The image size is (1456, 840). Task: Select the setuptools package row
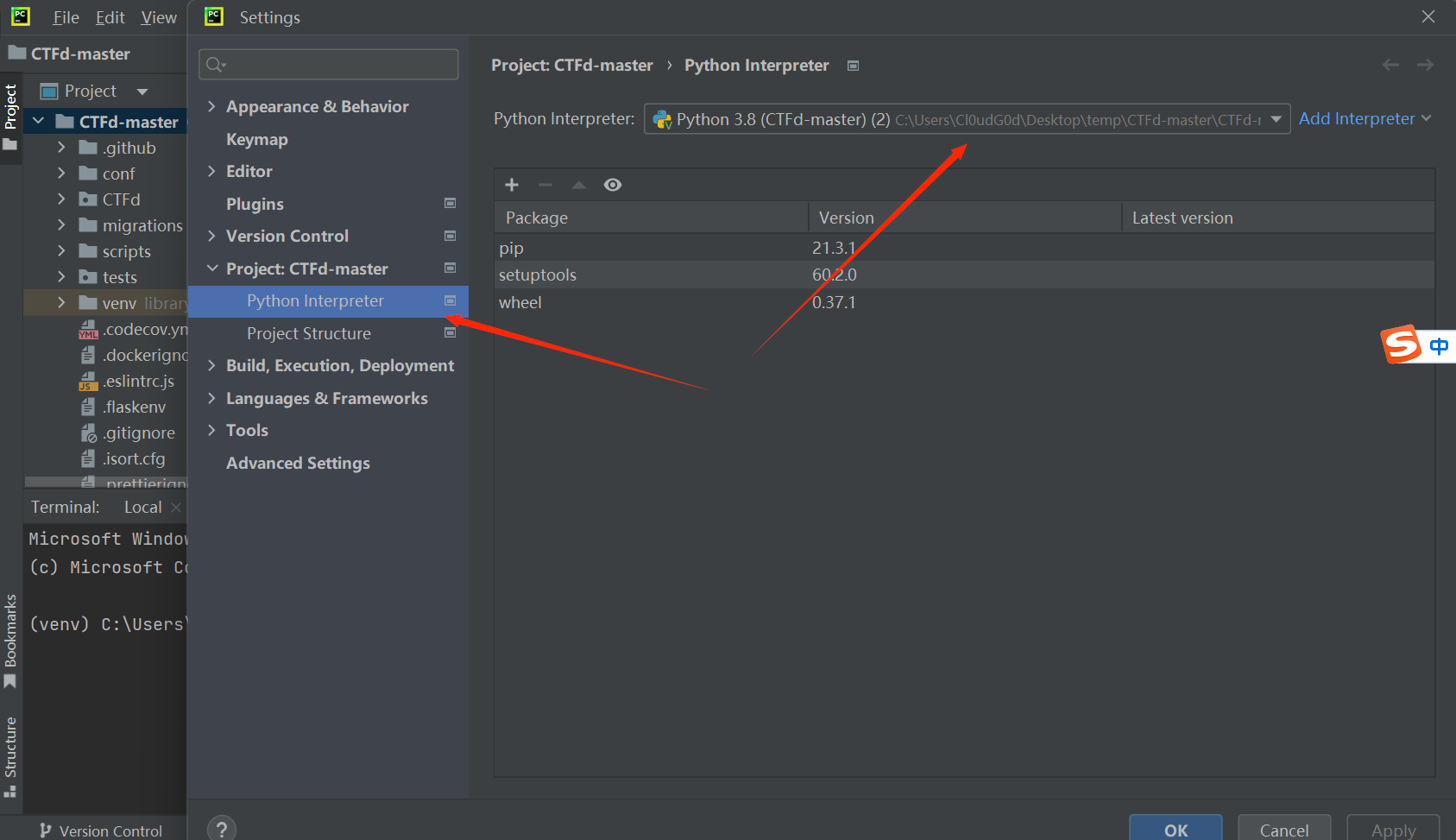[964, 275]
